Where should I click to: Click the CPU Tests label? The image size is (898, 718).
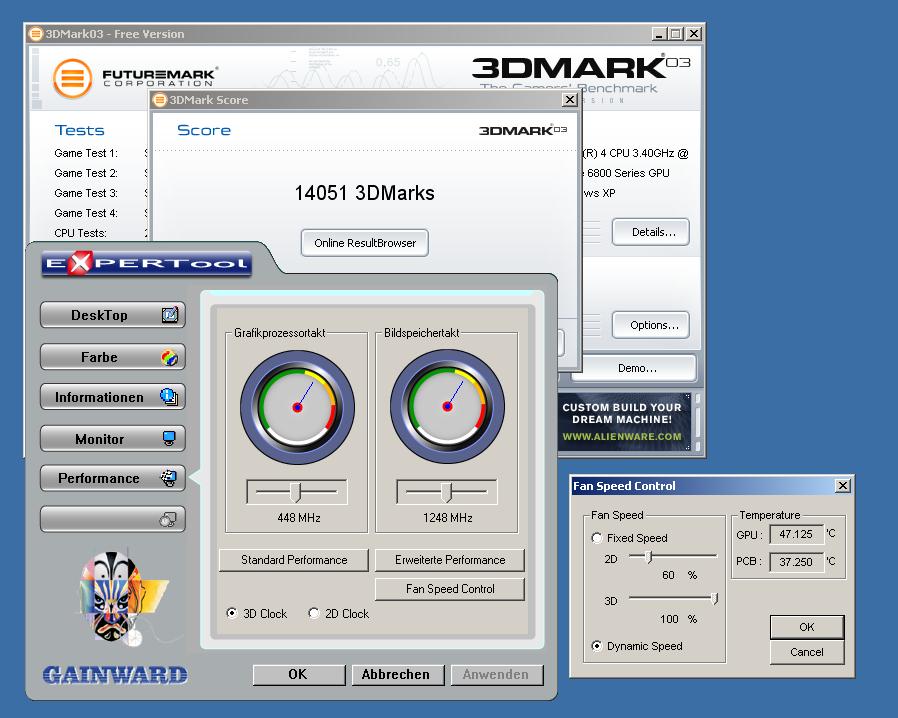pos(80,233)
